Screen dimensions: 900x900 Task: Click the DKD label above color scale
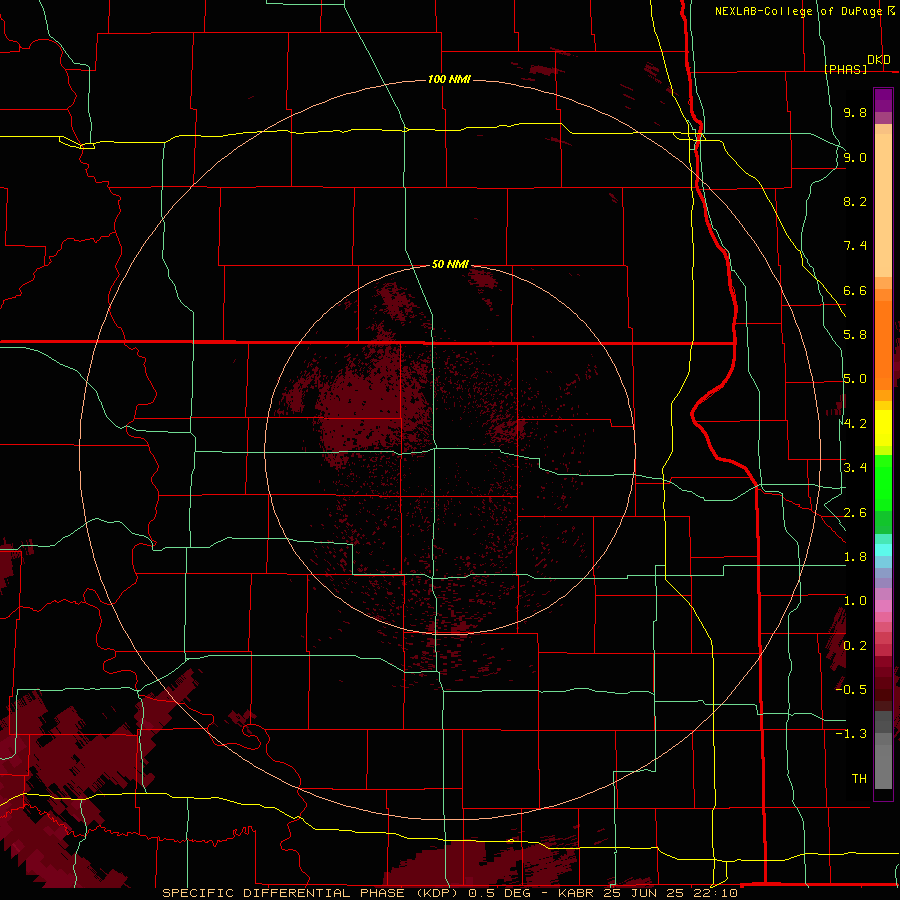(879, 60)
